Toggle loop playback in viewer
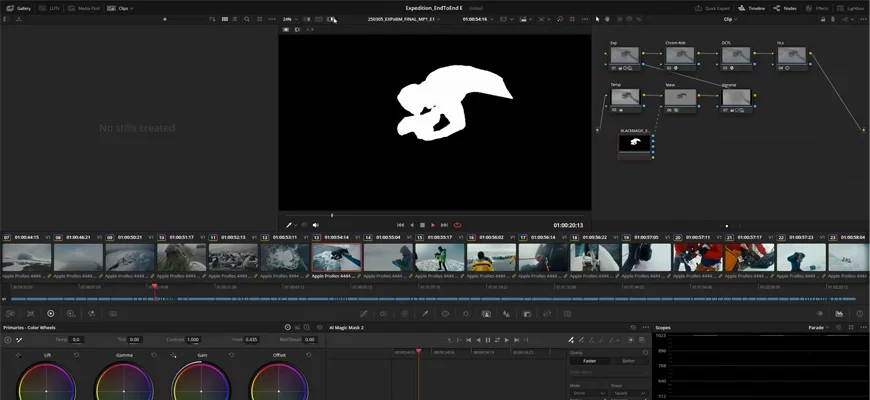This screenshot has height=400, width=870. click(457, 225)
